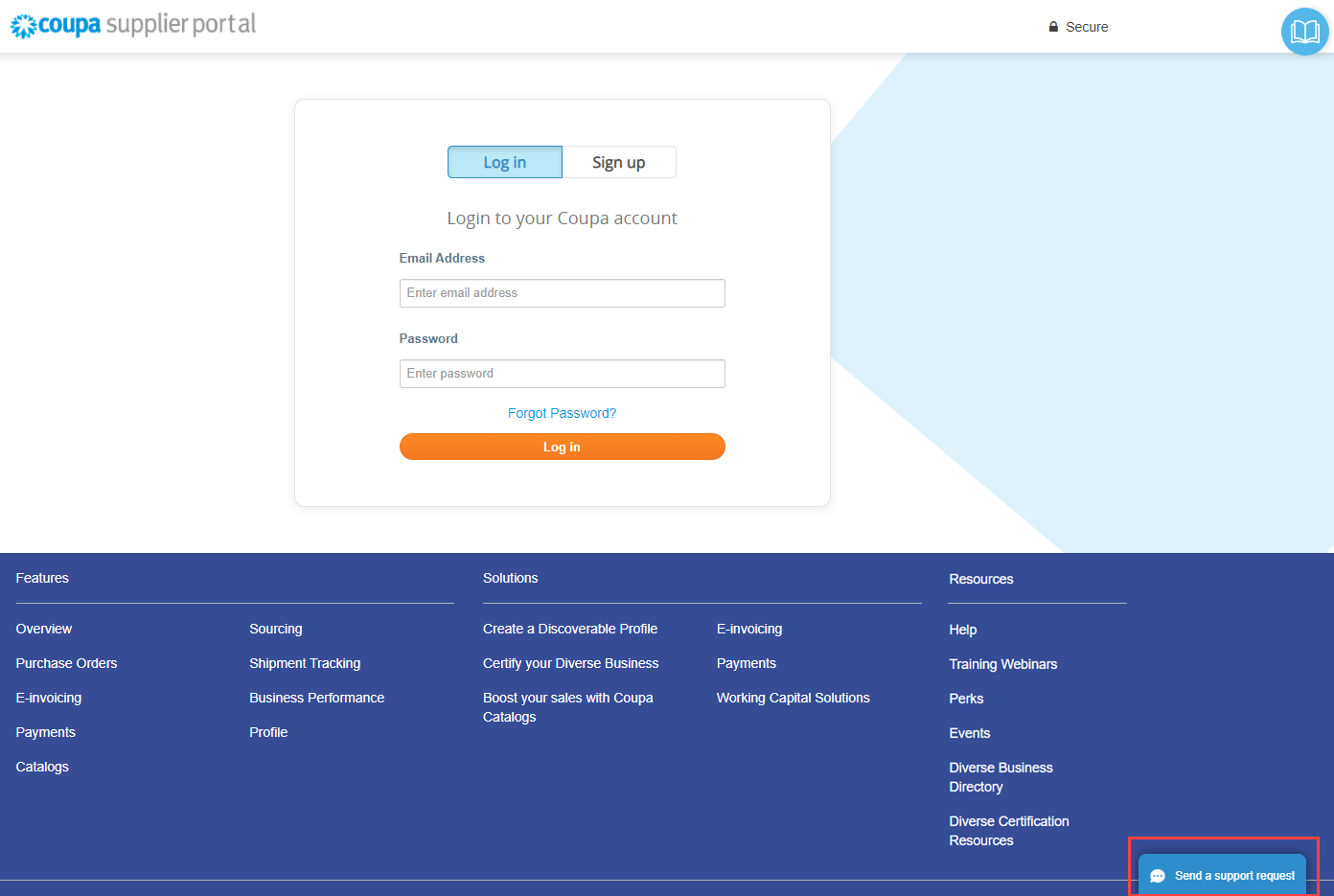Switch to the Sign up tab
This screenshot has height=896, width=1334.
coord(619,162)
